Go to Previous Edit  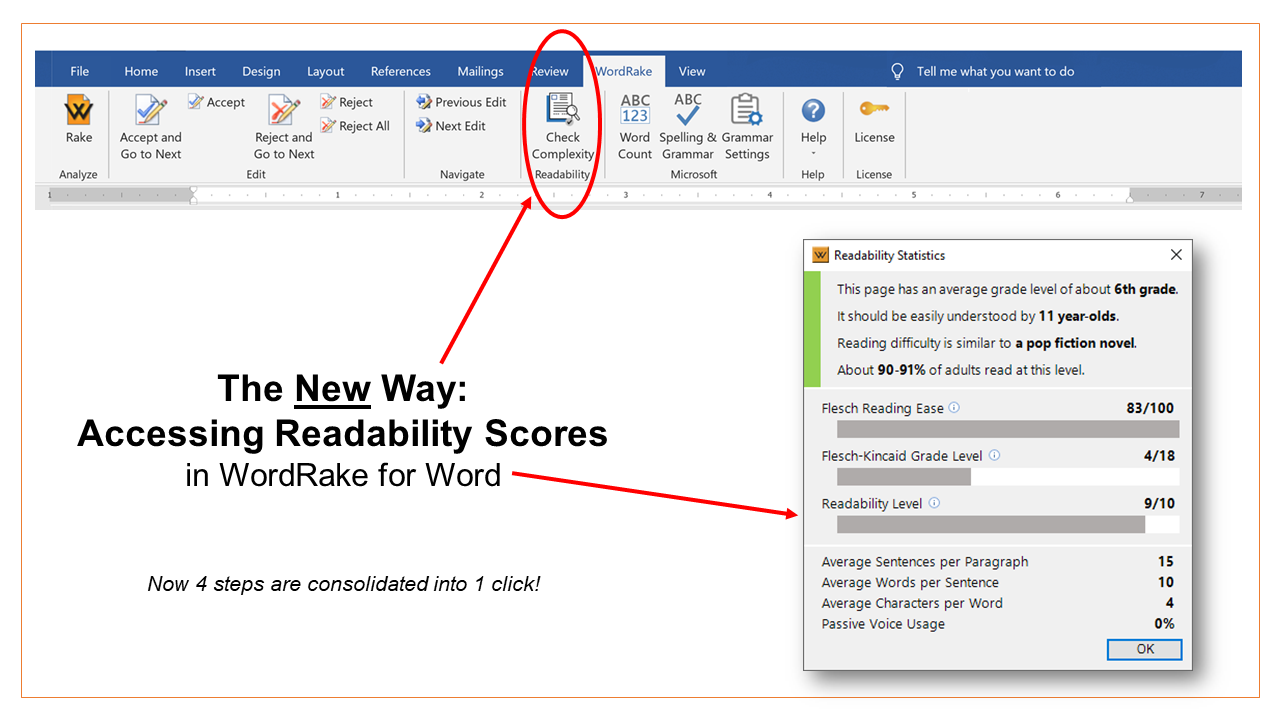tap(462, 102)
